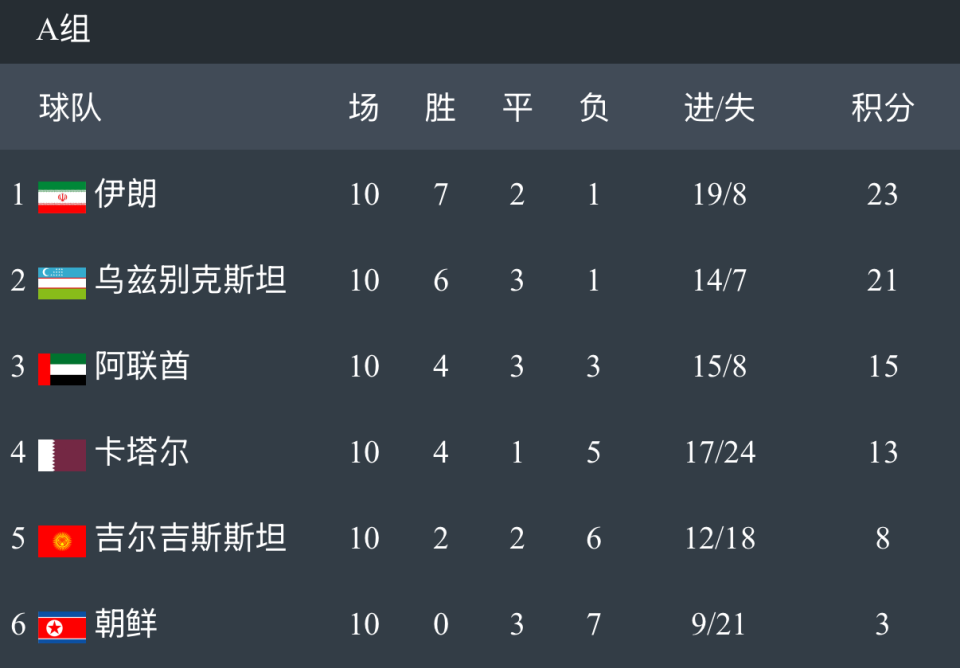The height and width of the screenshot is (668, 960).
Task: Click Qatar's 17/24 goals value
Action: click(719, 452)
